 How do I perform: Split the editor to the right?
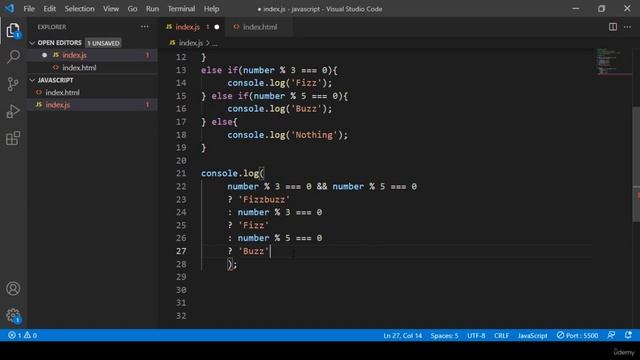[x=613, y=27]
